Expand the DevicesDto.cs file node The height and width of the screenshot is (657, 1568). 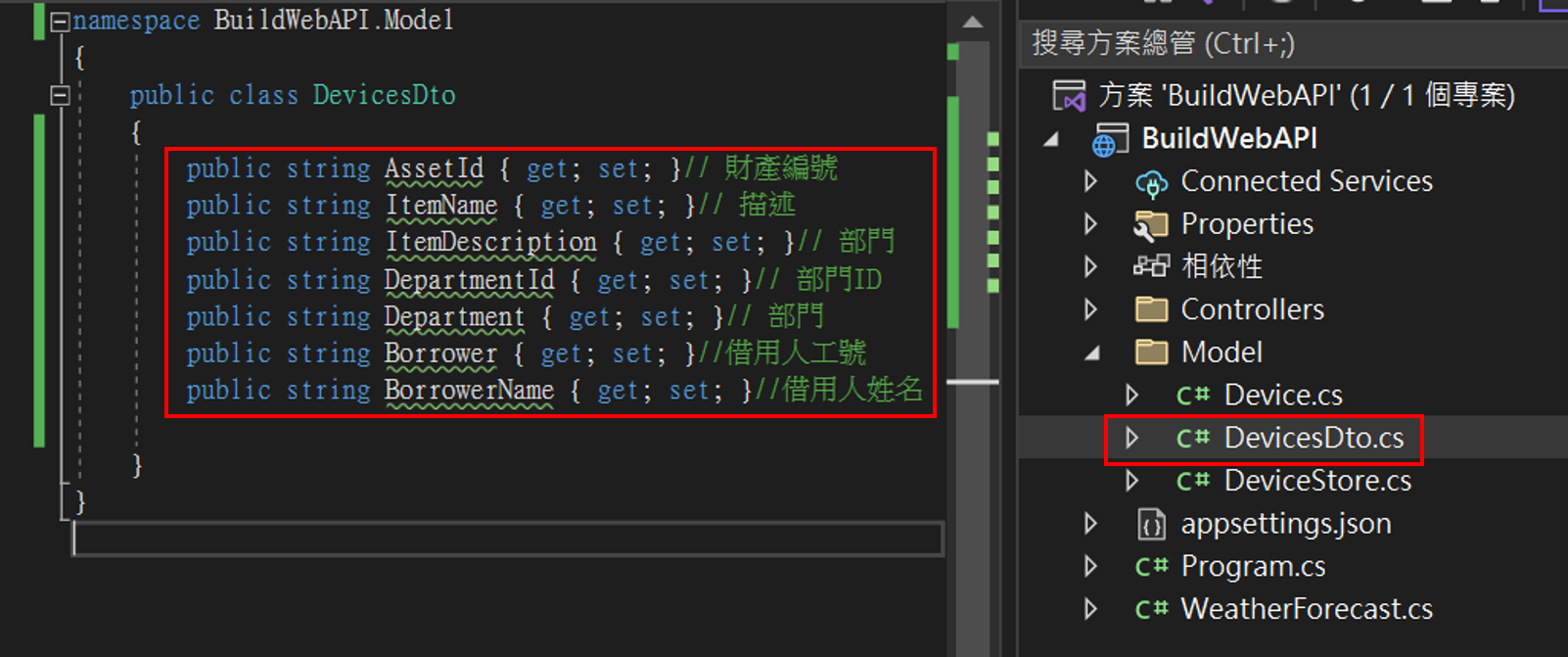click(x=1132, y=438)
